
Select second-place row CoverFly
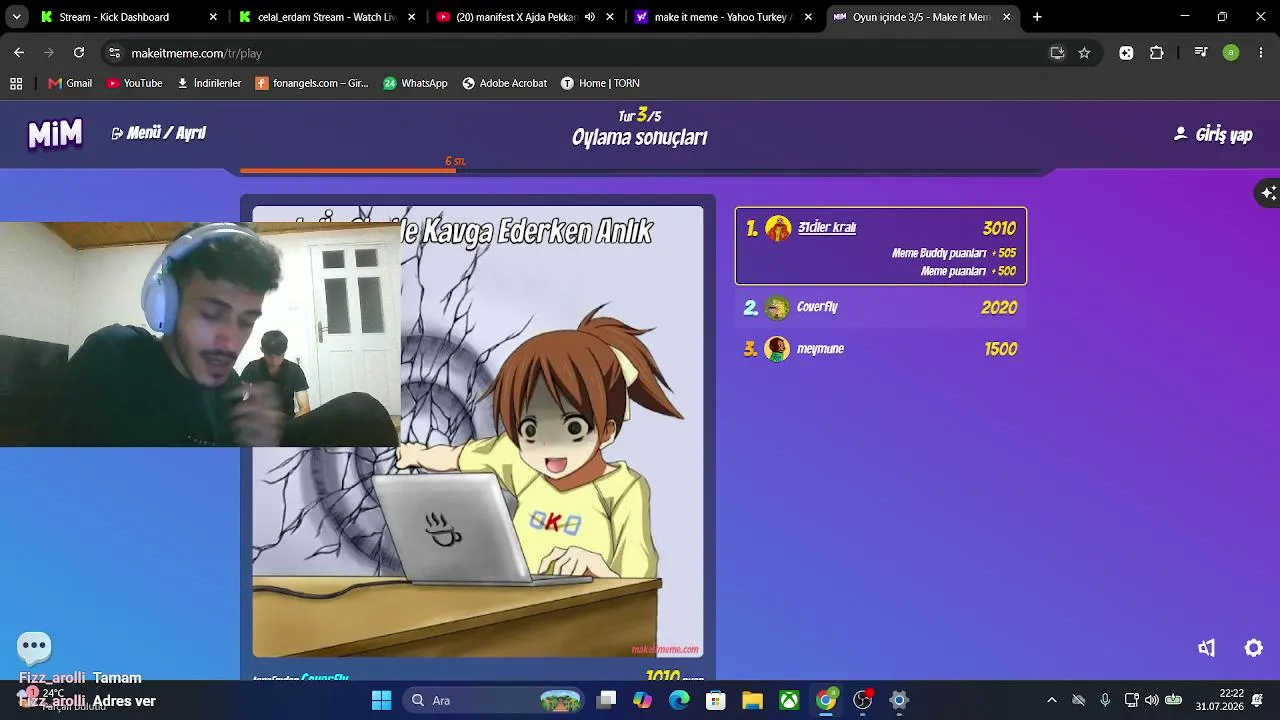point(881,308)
